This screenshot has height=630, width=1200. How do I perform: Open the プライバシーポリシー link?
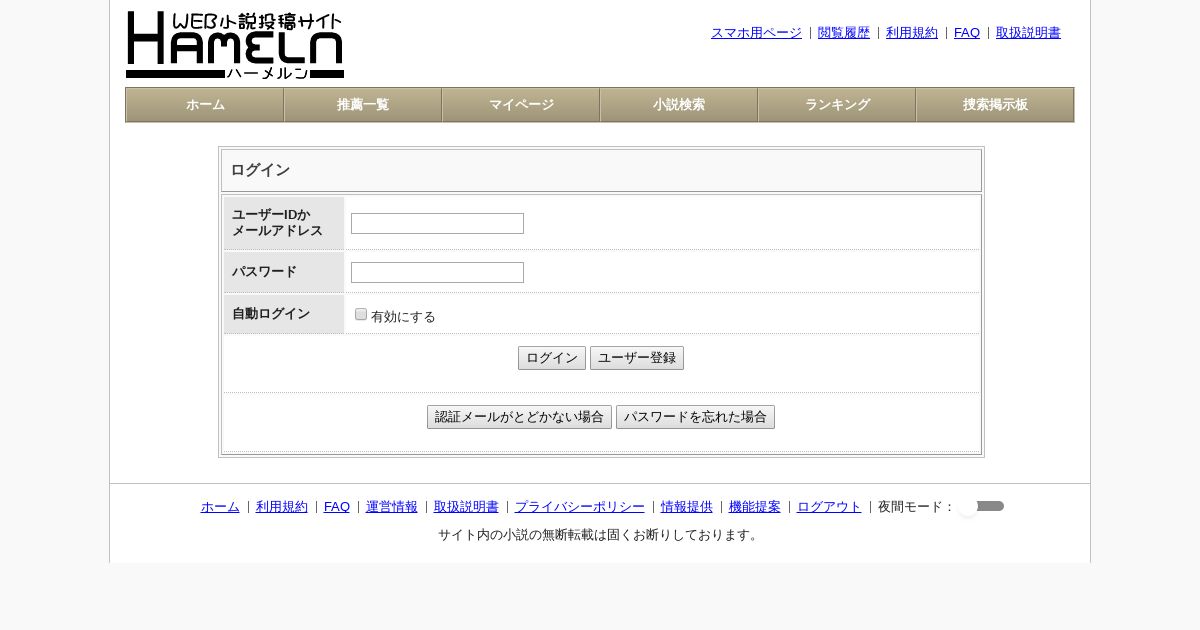(580, 507)
